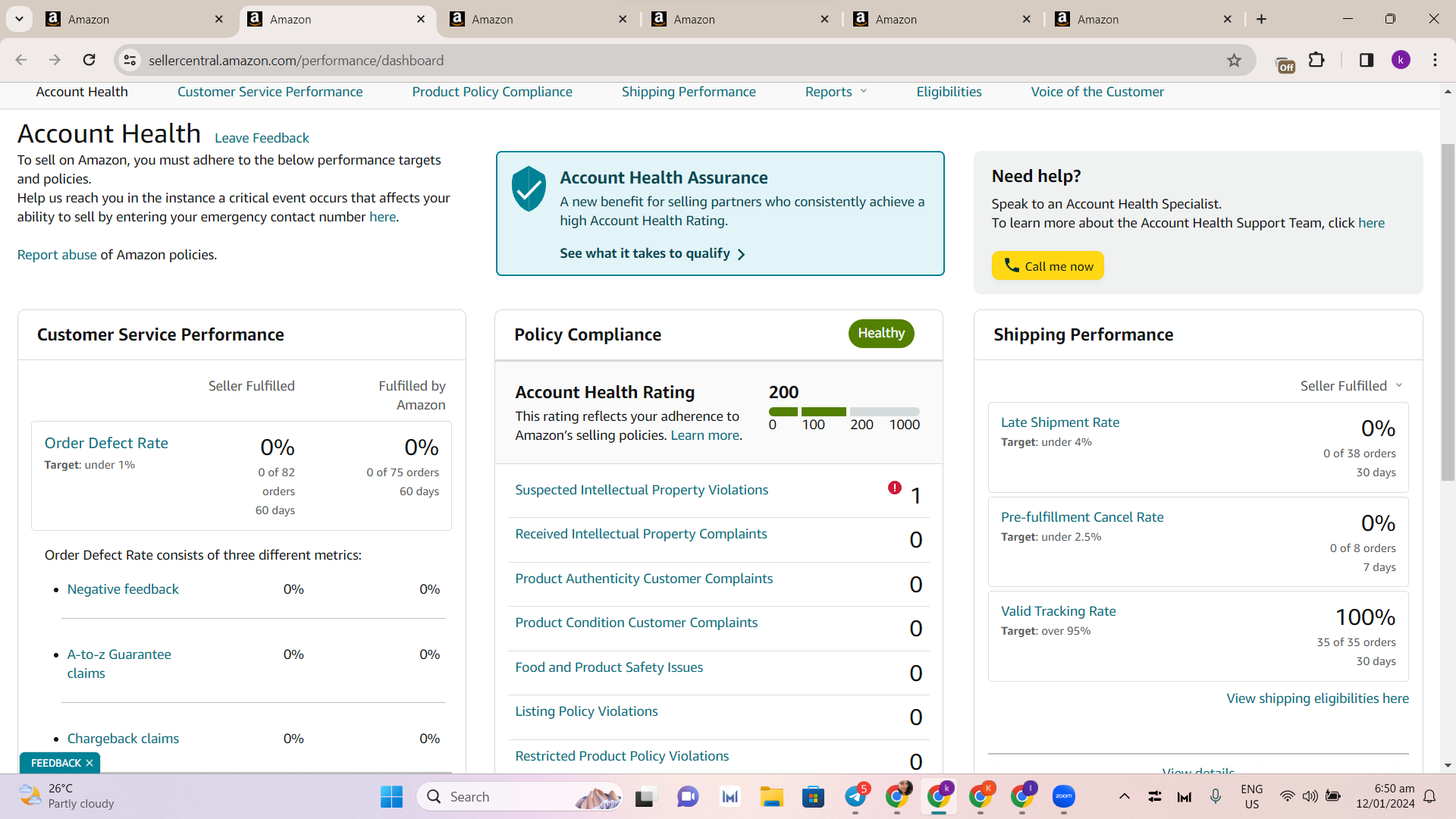Open Telegram from the taskbar
The height and width of the screenshot is (819, 1456).
[x=855, y=796]
